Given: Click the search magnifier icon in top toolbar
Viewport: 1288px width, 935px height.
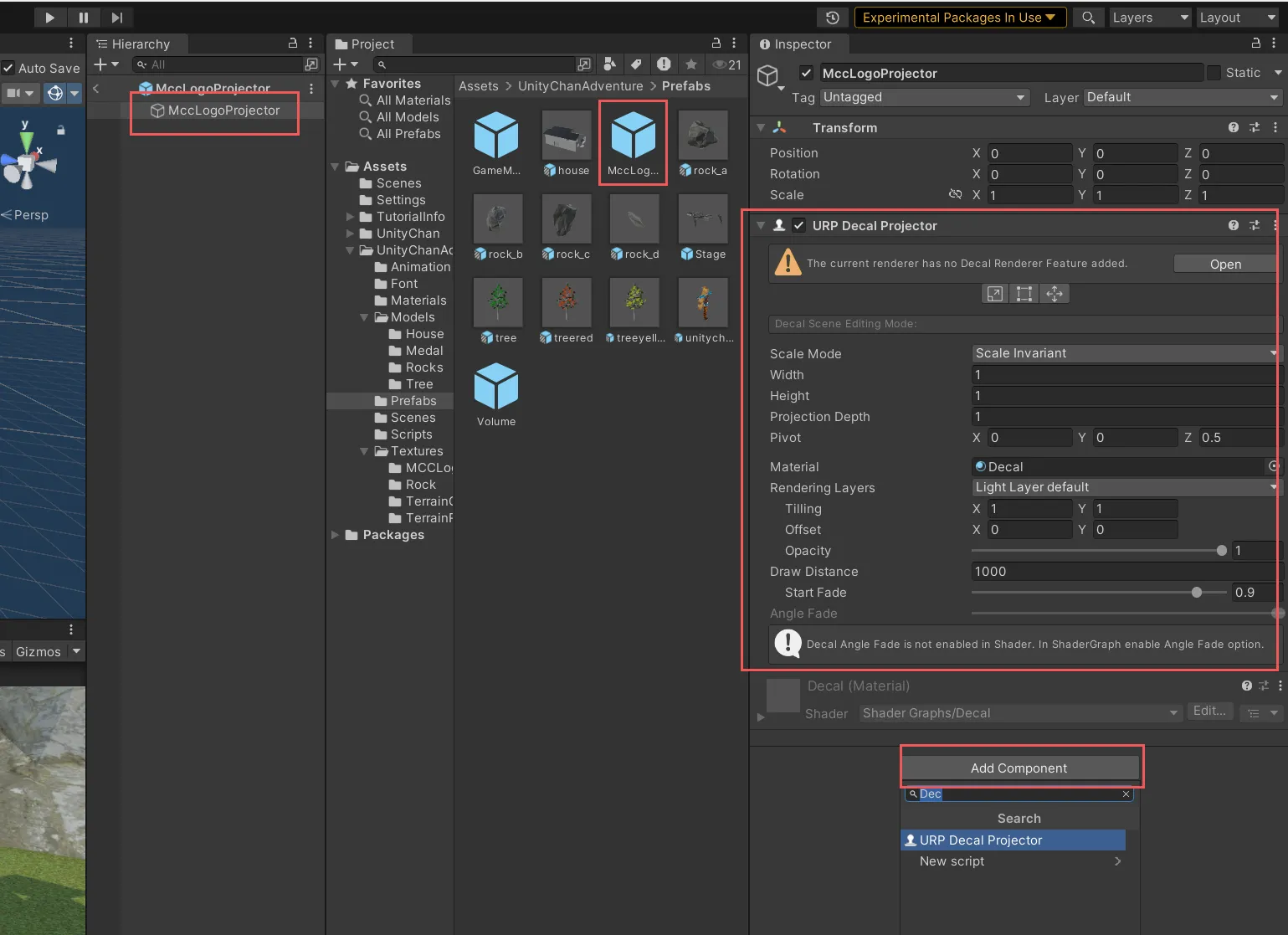Looking at the screenshot, I should pyautogui.click(x=1088, y=18).
